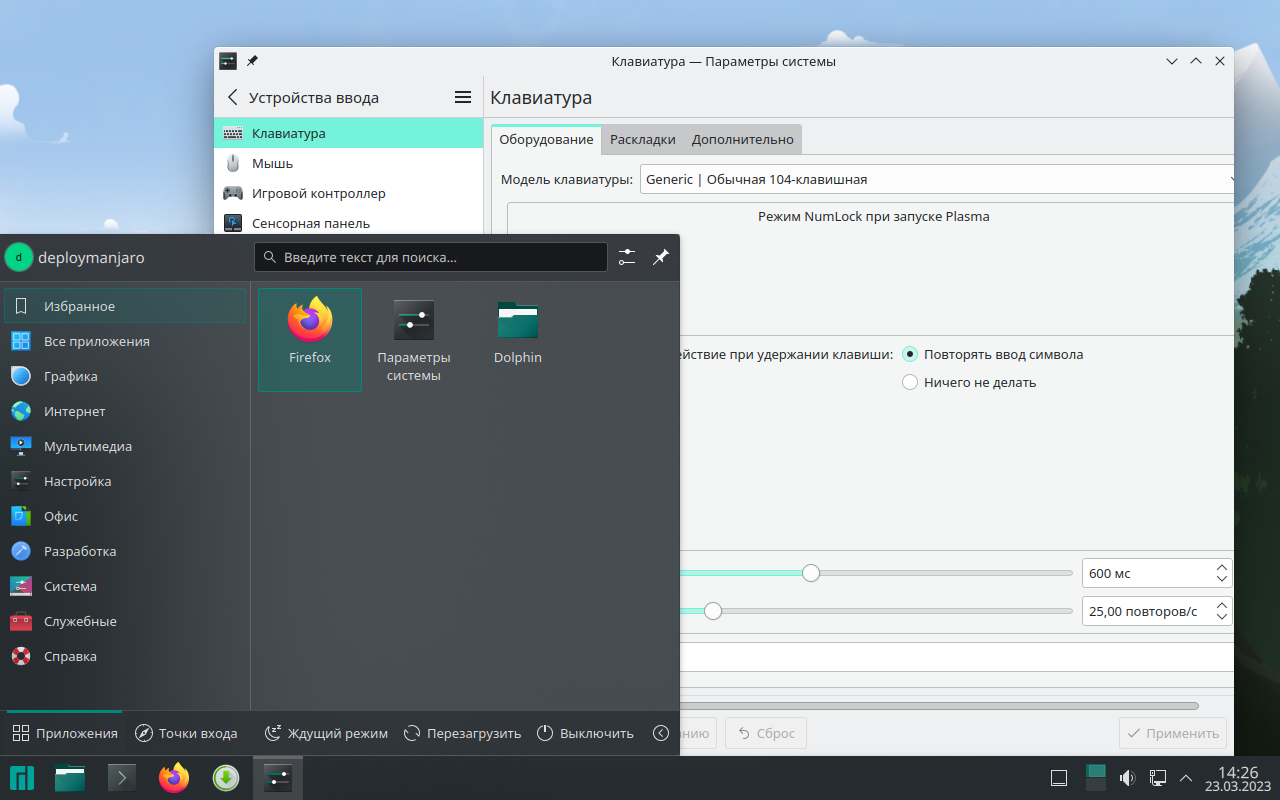Open the Настройка category
The width and height of the screenshot is (1280, 800).
[x=124, y=481]
